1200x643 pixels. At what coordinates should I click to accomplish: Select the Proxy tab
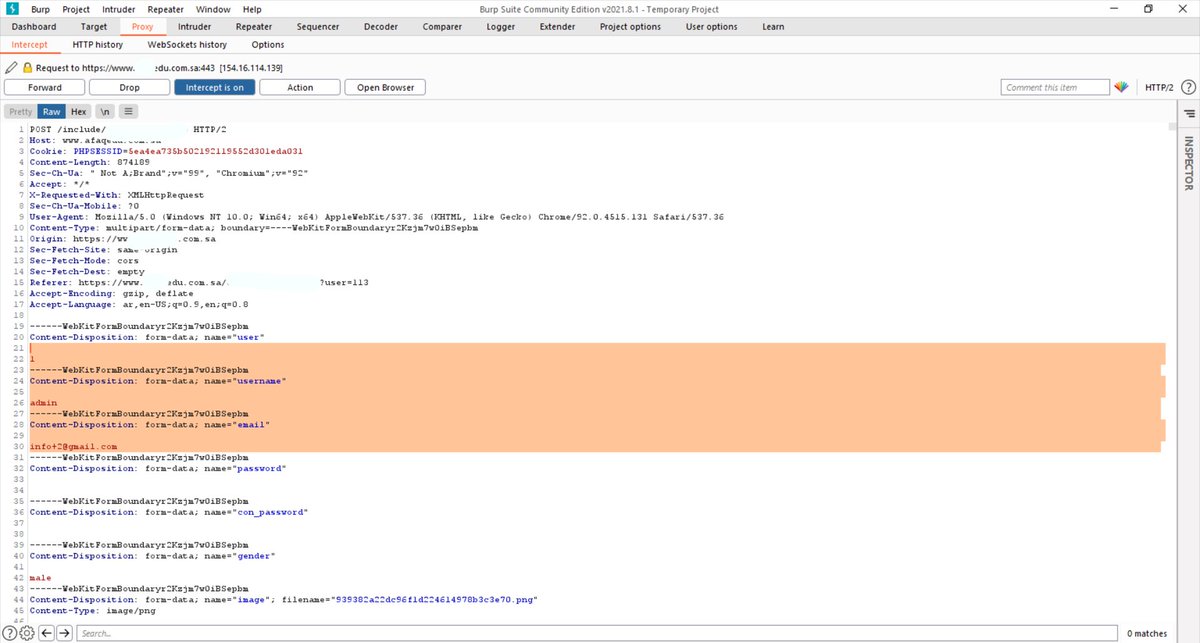pos(143,27)
